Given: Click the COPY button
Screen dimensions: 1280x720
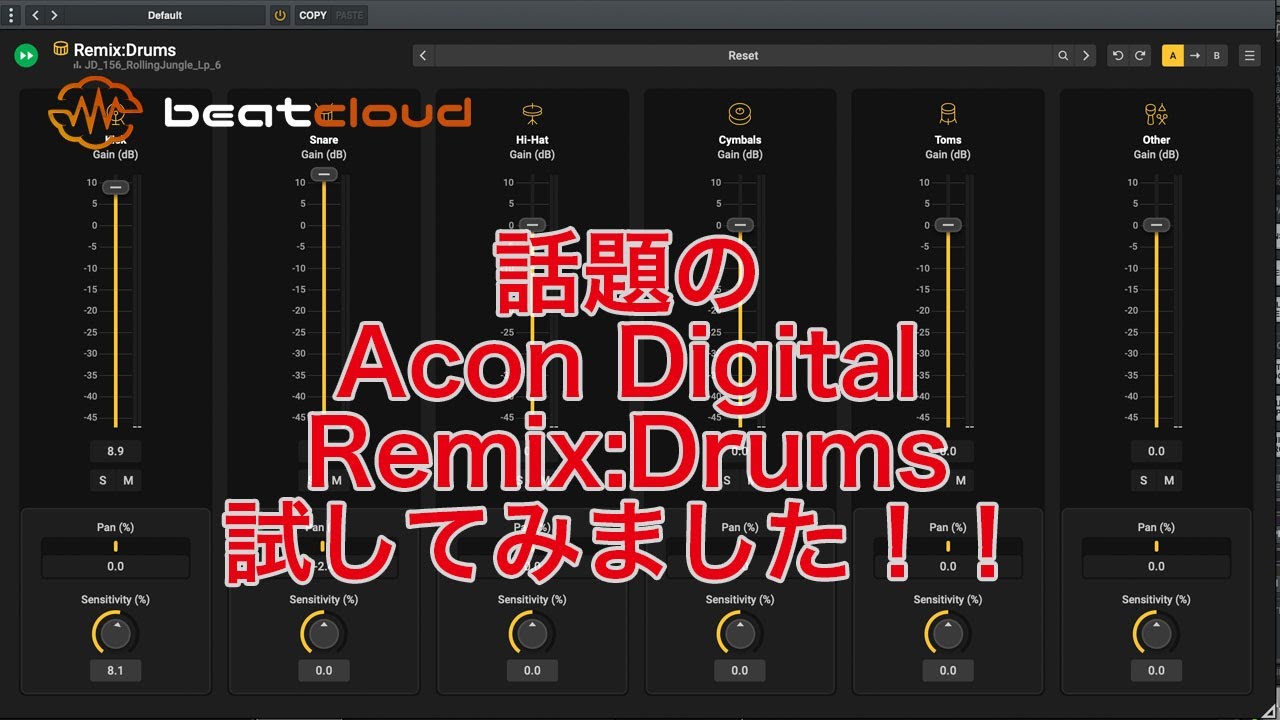Looking at the screenshot, I should (313, 15).
